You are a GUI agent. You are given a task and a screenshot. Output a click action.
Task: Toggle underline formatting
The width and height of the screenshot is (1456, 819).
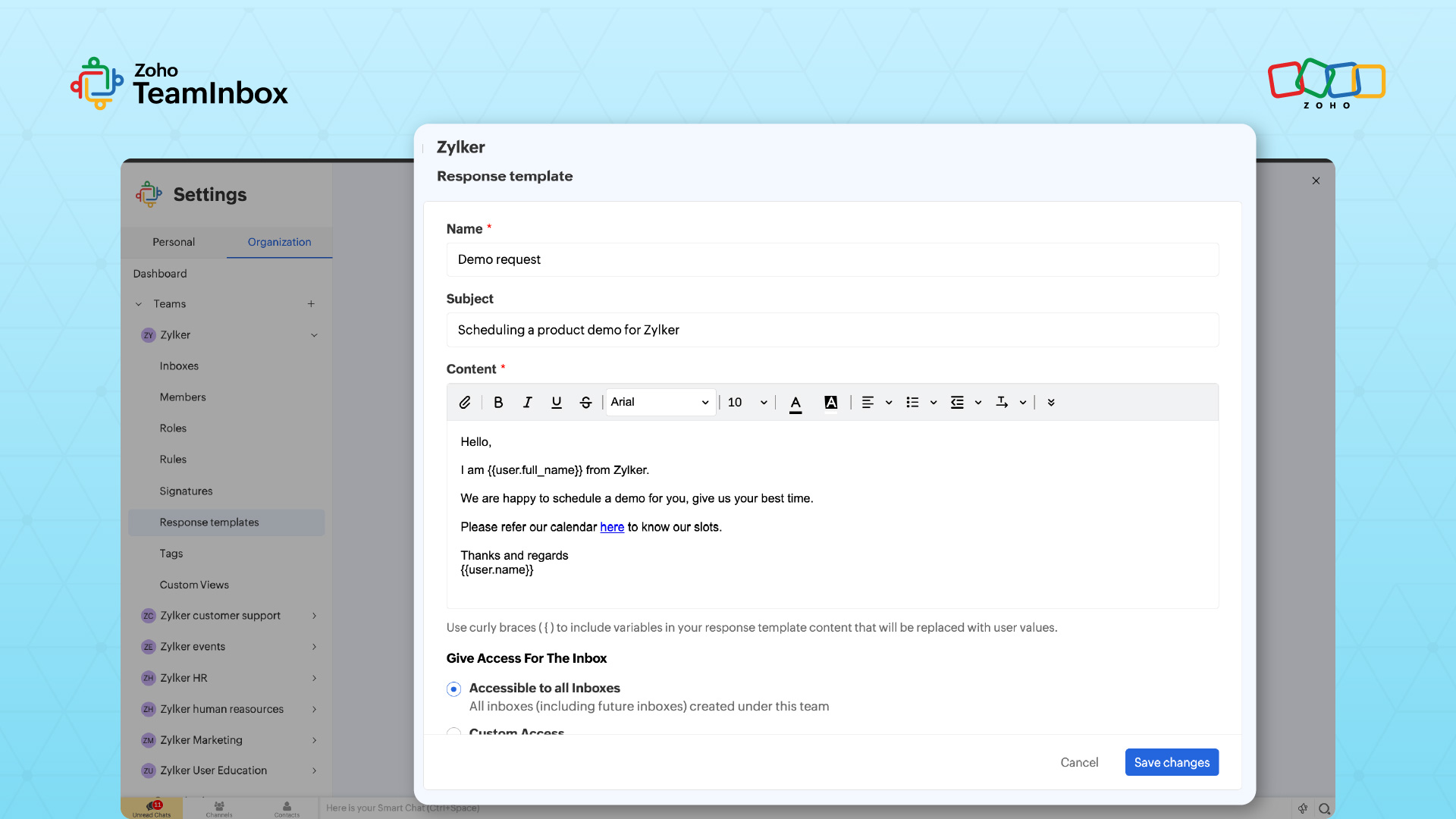(557, 403)
